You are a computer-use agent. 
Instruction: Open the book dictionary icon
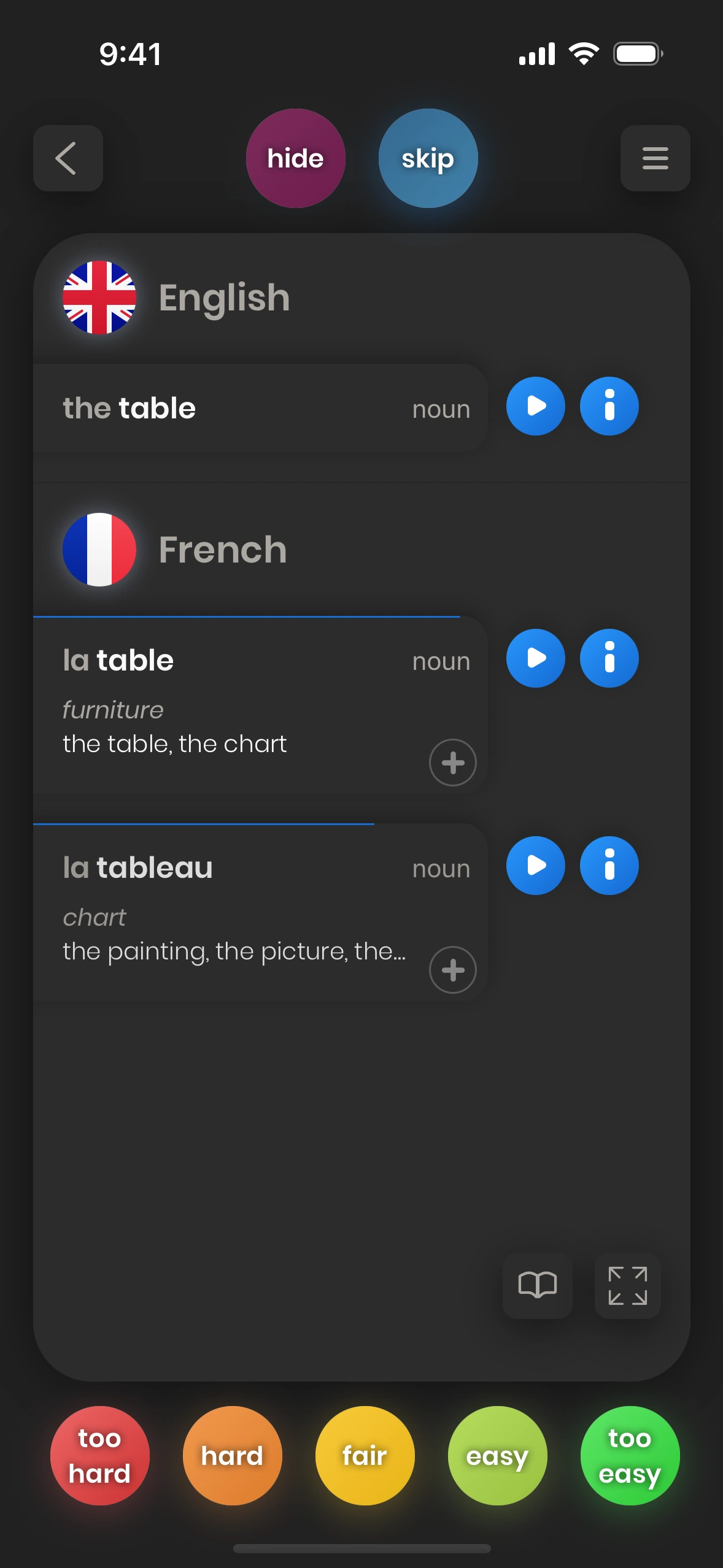pyautogui.click(x=537, y=1285)
